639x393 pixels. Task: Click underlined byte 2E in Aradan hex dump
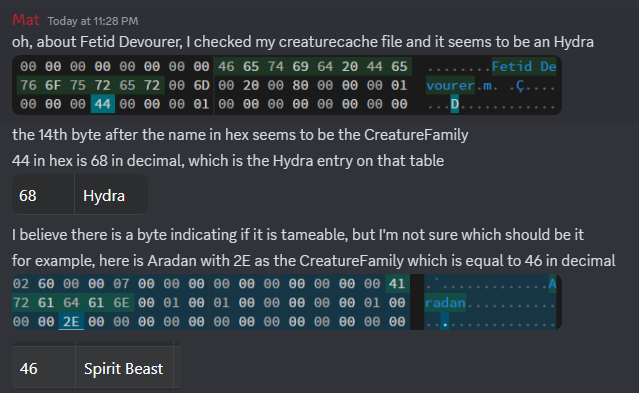coord(71,322)
